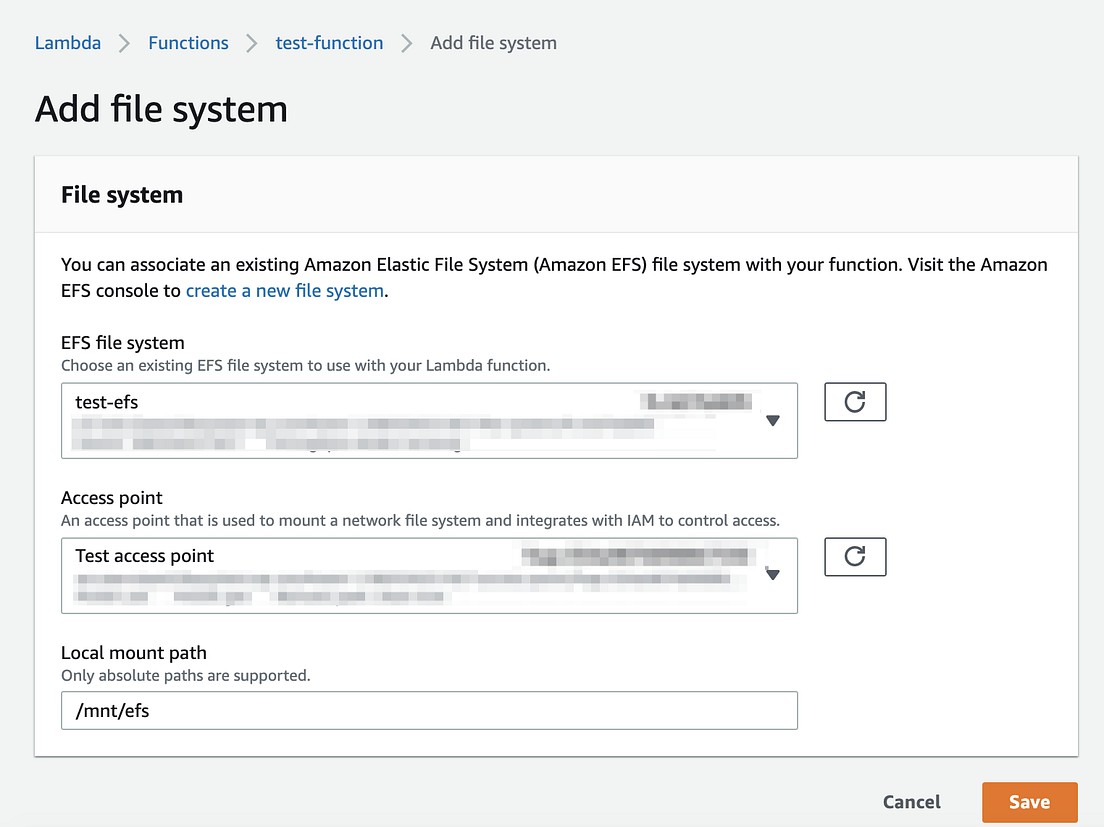Click the create a new file system link
Viewport: 1104px width, 827px height.
[284, 290]
